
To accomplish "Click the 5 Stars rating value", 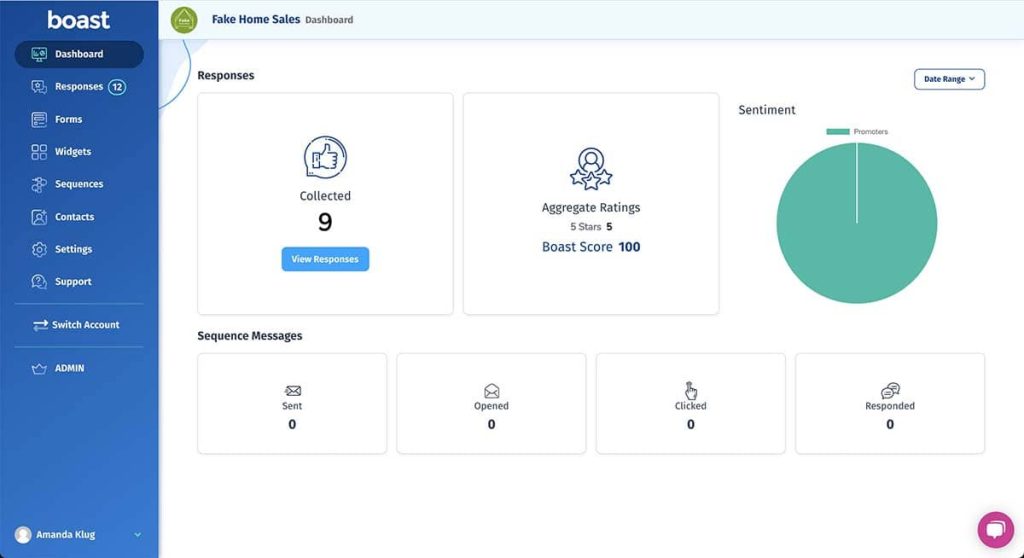I will [609, 227].
